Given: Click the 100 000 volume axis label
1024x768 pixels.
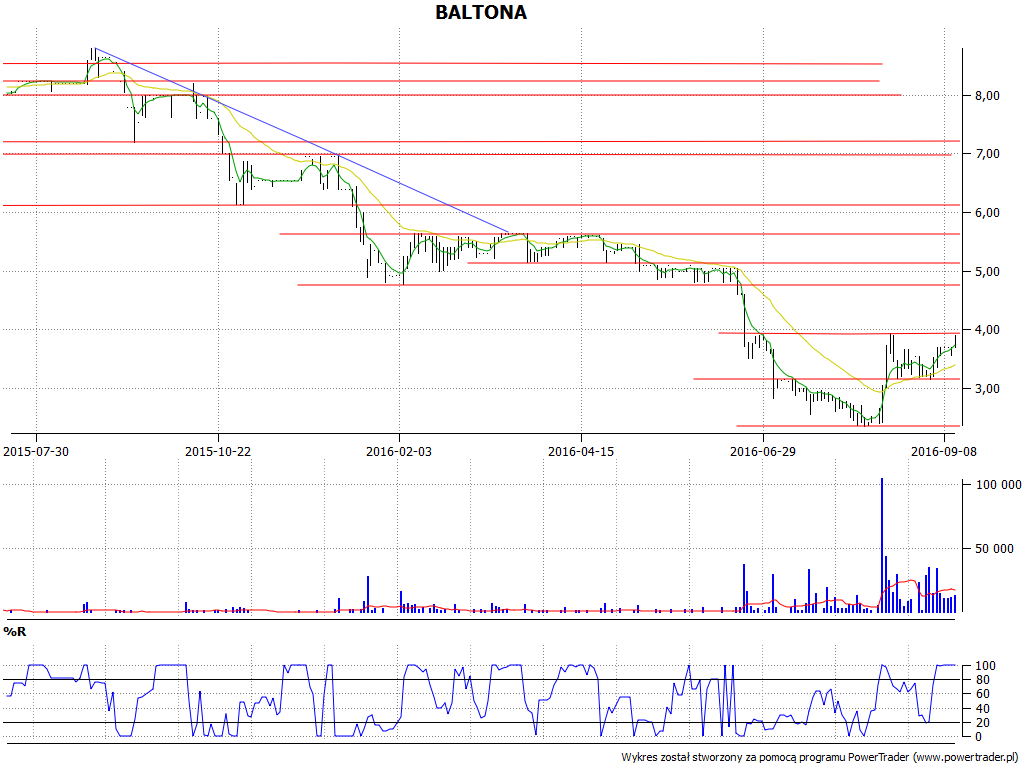Looking at the screenshot, I should click(999, 485).
